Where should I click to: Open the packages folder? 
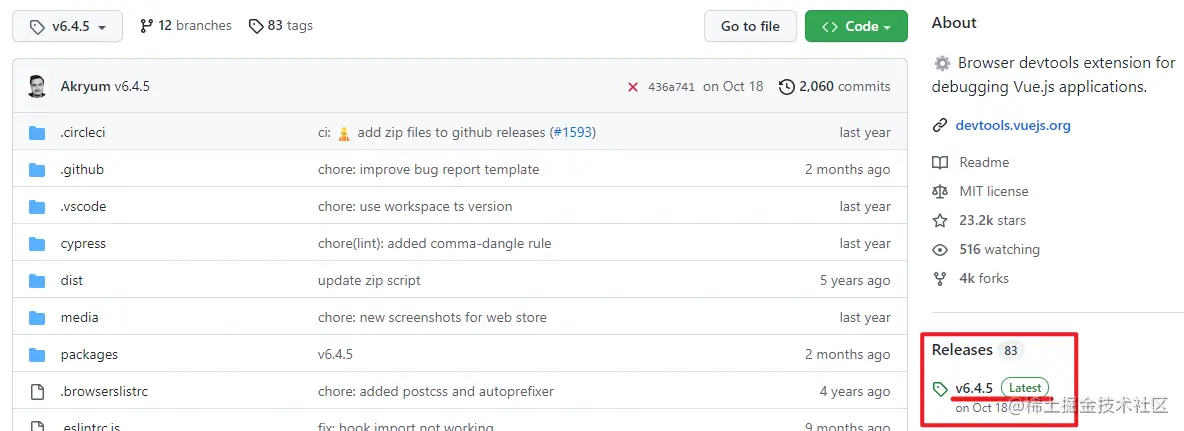coord(89,355)
